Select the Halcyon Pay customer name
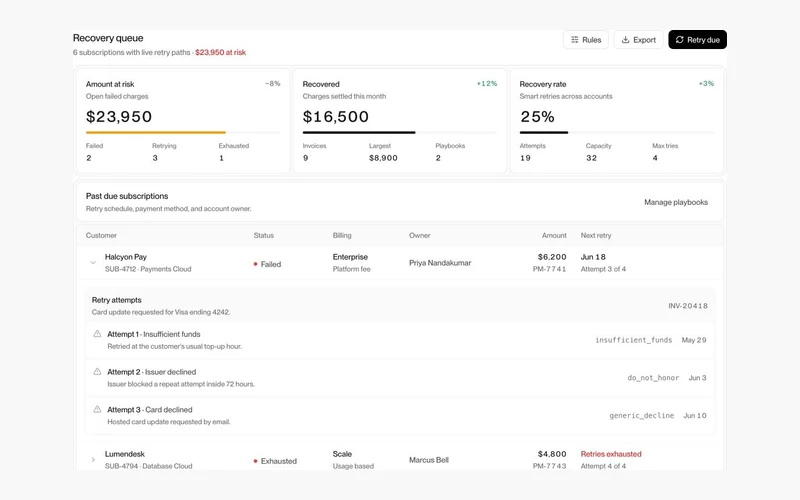 point(126,257)
